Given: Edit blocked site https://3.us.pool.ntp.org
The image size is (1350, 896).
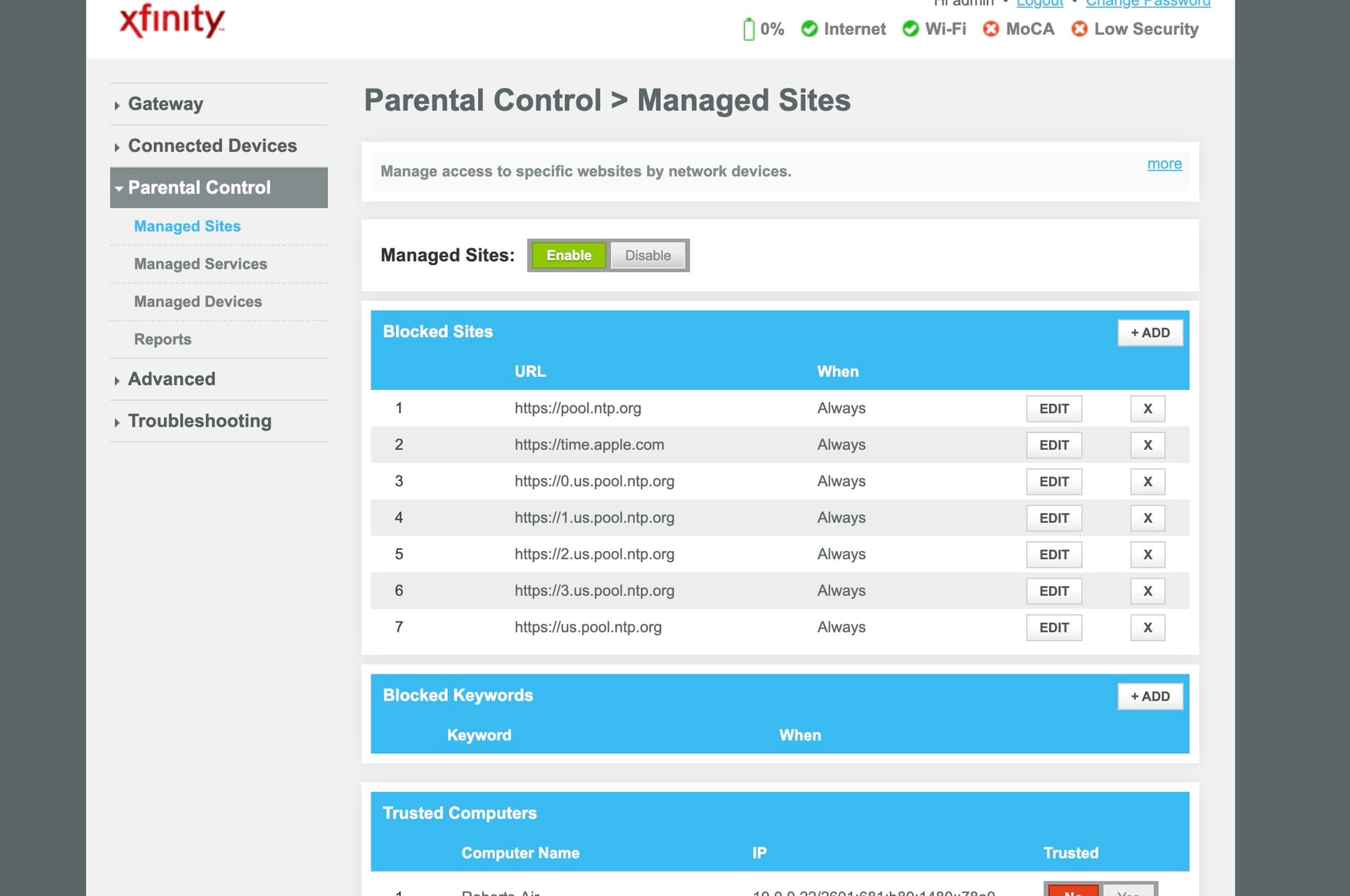Looking at the screenshot, I should 1054,591.
